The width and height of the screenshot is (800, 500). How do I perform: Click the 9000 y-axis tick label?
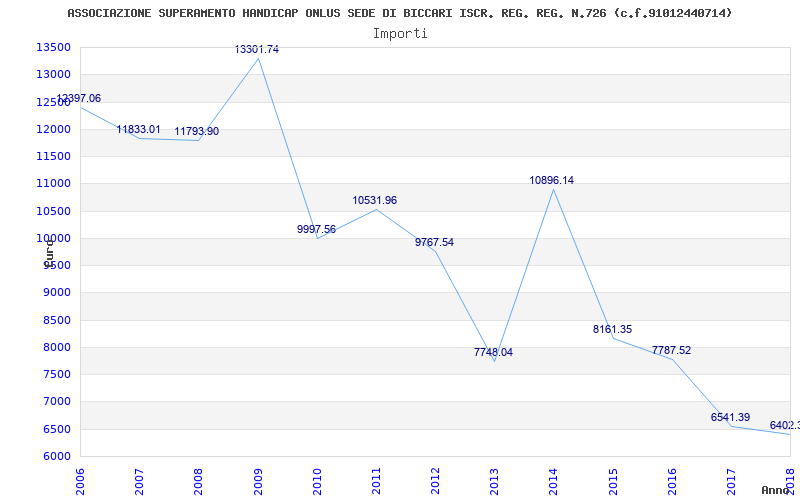tap(56, 293)
